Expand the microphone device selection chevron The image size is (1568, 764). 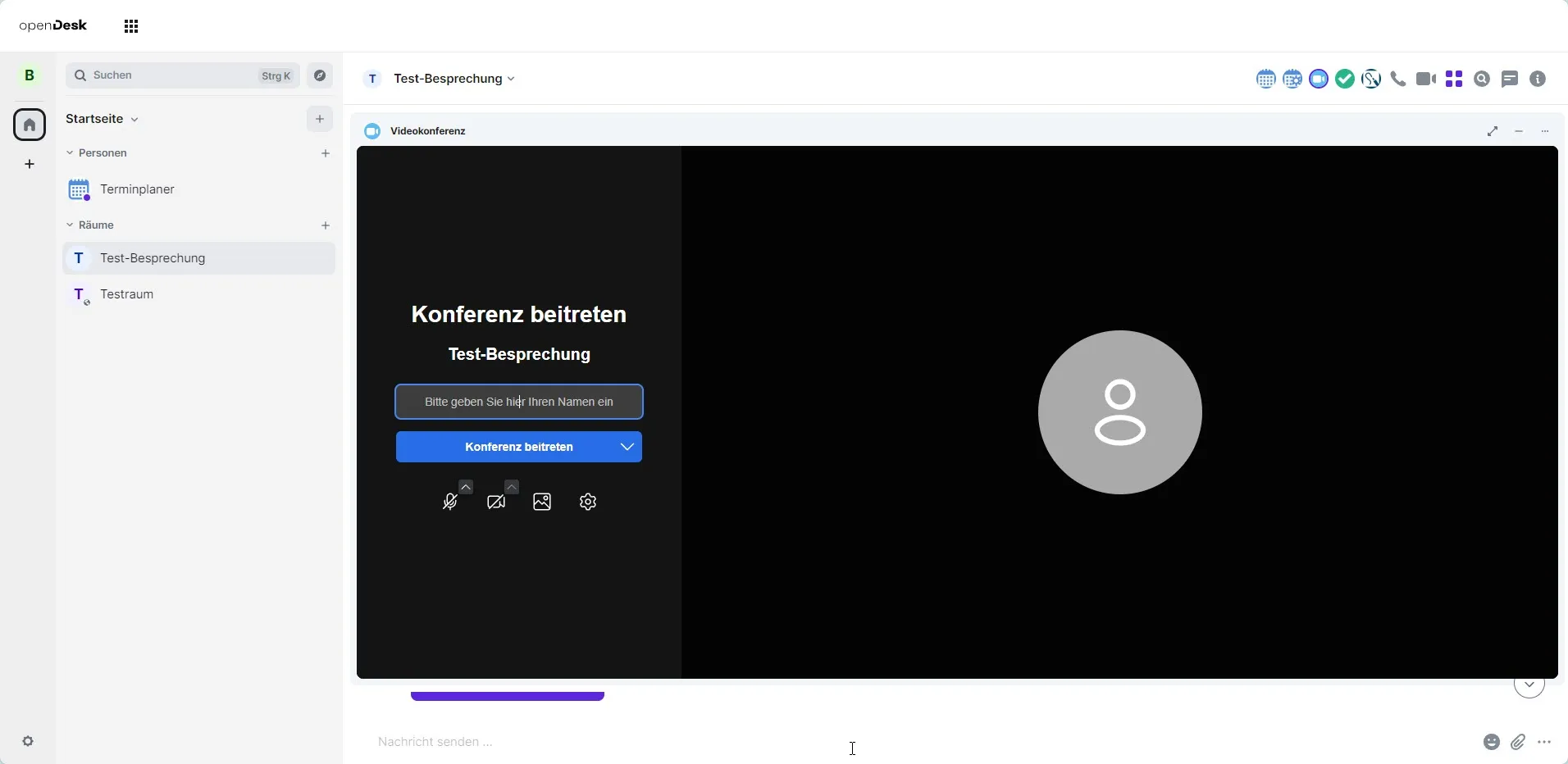pos(466,487)
